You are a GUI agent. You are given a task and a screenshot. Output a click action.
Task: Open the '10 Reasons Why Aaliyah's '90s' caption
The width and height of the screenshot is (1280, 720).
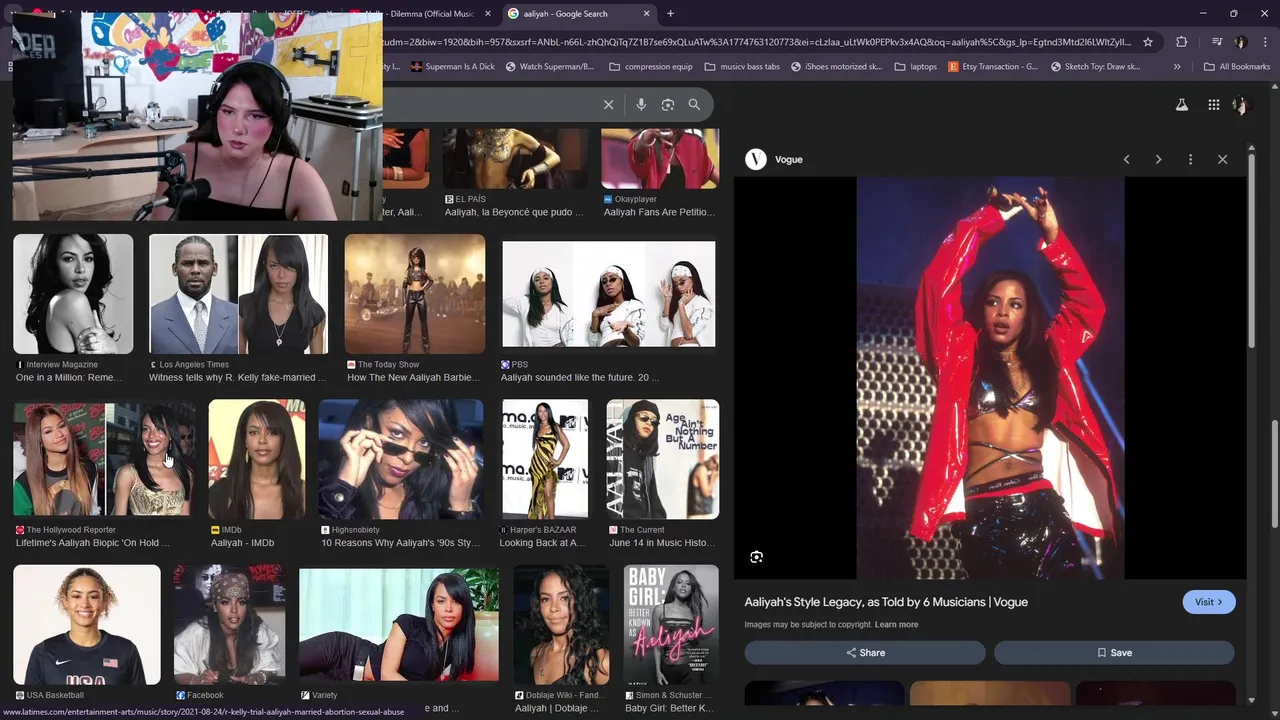[400, 543]
